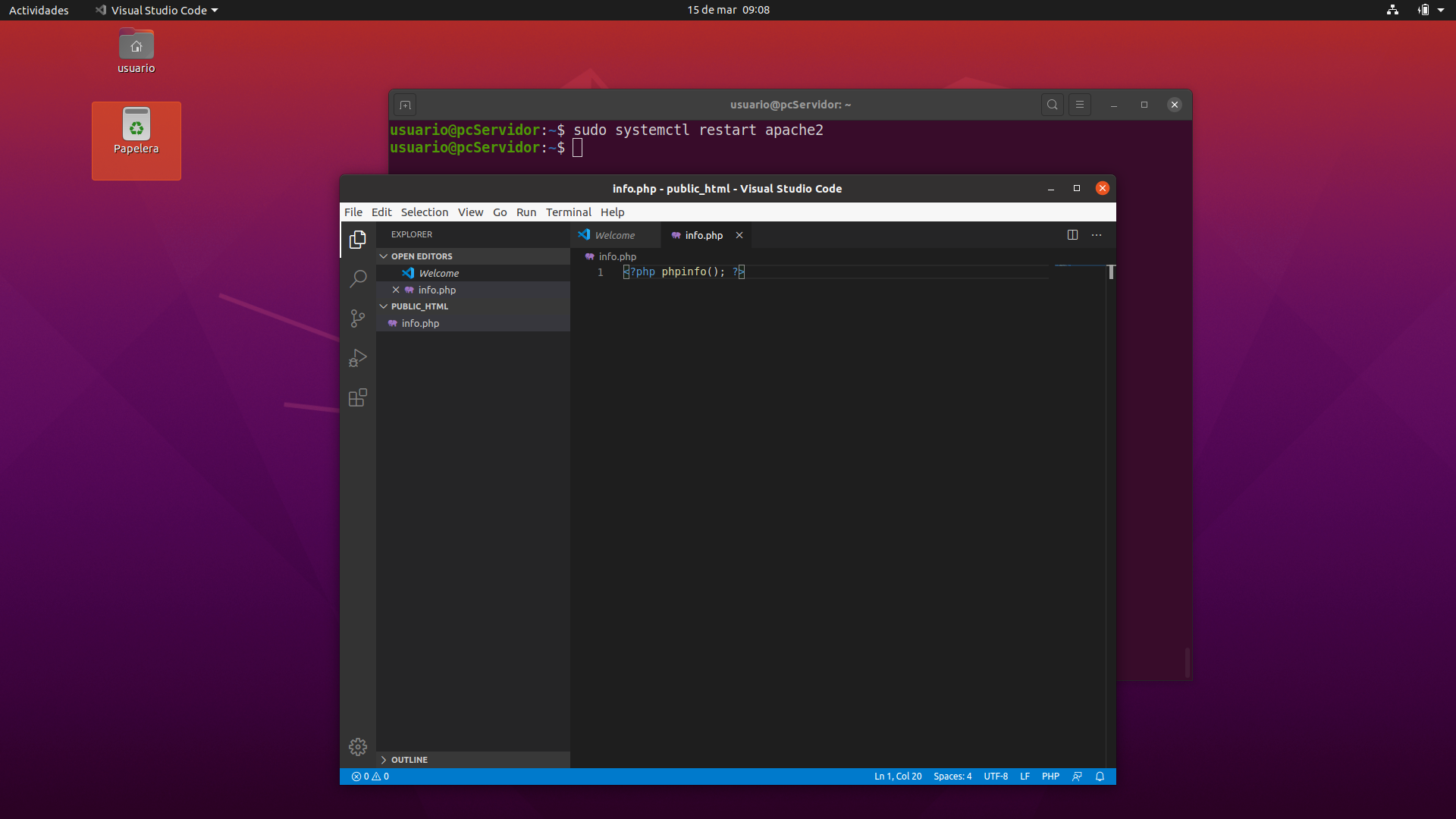Click the editor minimap
This screenshot has height=819, width=1456.
pyautogui.click(x=1079, y=267)
